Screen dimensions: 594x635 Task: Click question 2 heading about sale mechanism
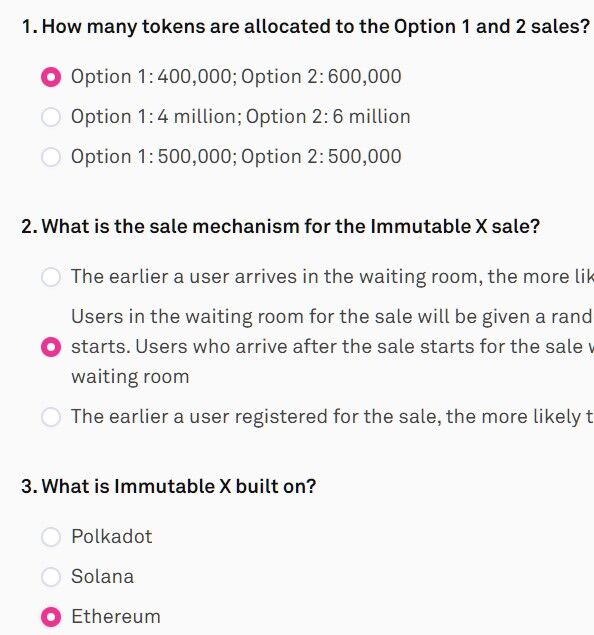pyautogui.click(x=280, y=226)
